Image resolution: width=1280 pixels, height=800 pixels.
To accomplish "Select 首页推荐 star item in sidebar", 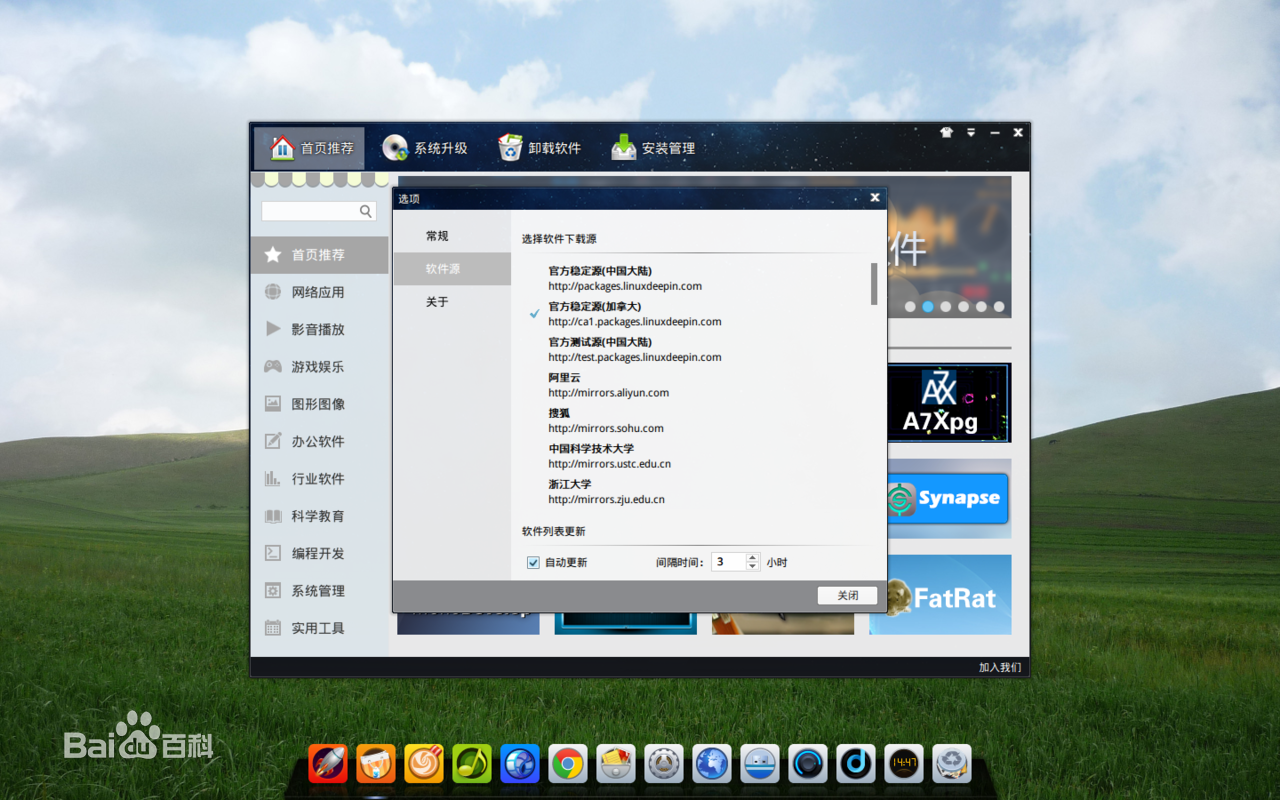I will click(x=319, y=255).
